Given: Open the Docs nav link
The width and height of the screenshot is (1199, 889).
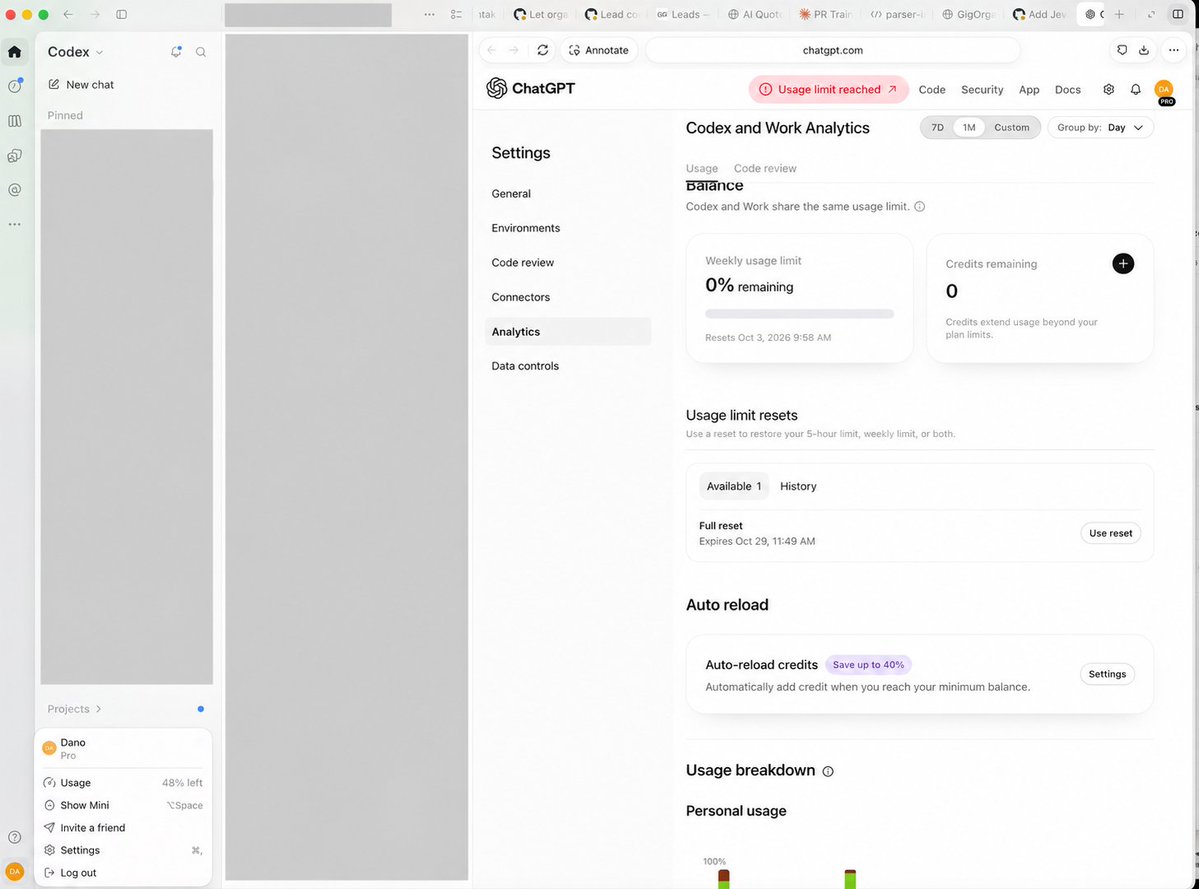Looking at the screenshot, I should (x=1067, y=89).
